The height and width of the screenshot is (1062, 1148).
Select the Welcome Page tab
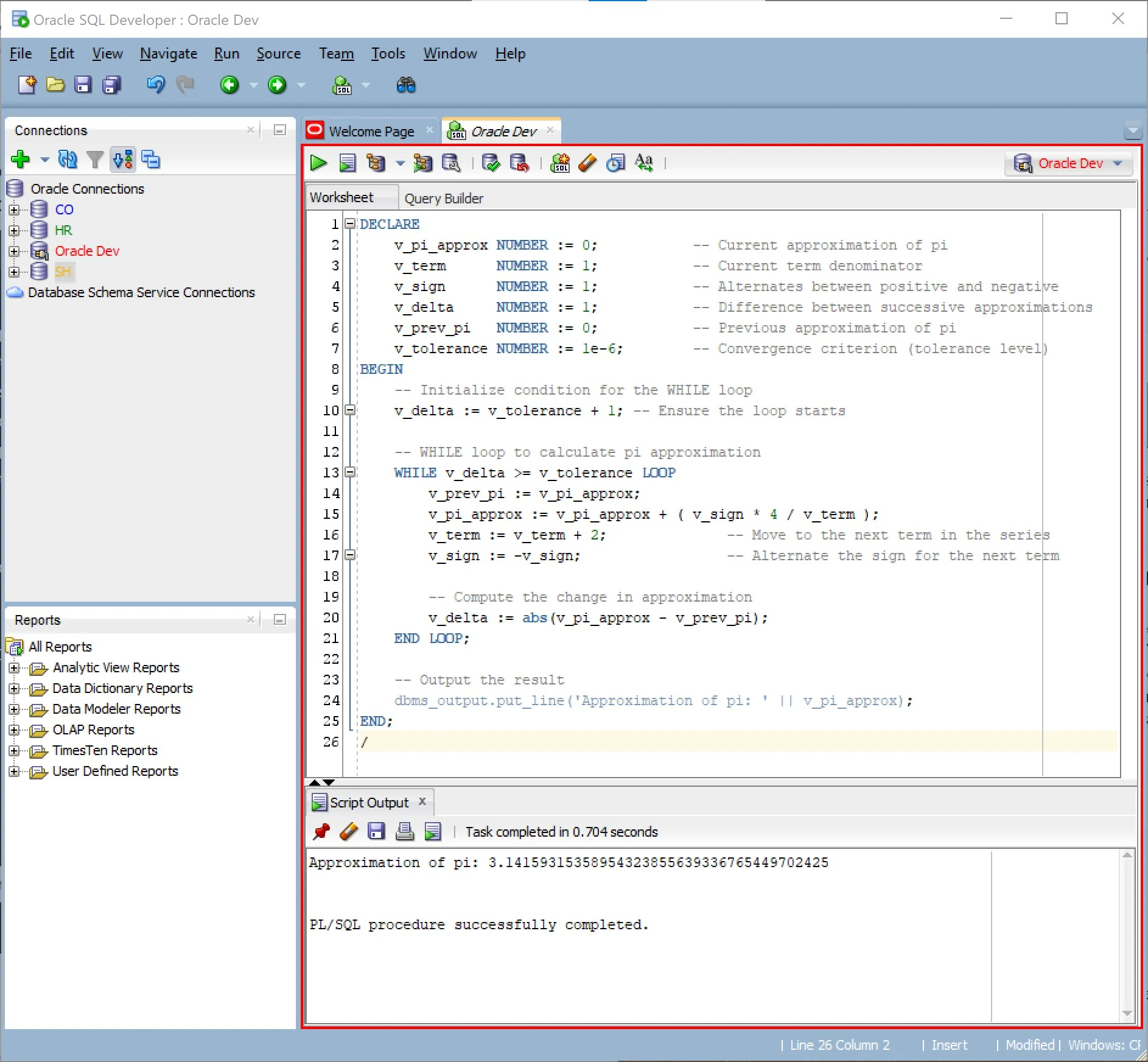tap(371, 132)
